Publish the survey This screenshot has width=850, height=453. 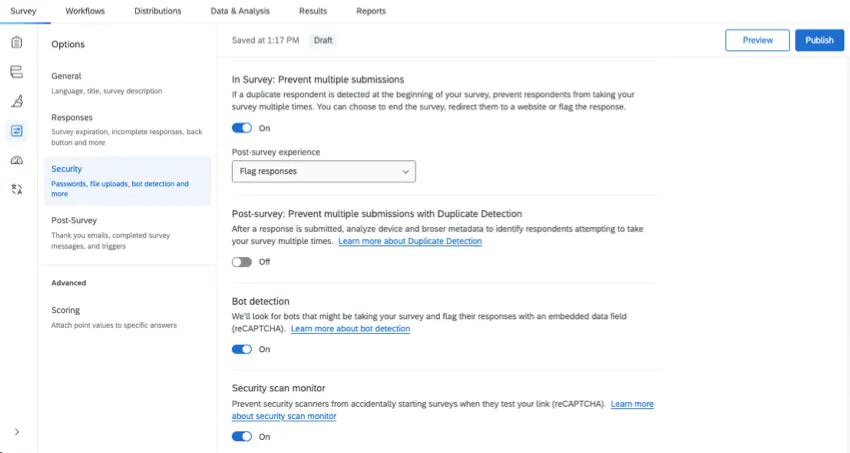(819, 40)
